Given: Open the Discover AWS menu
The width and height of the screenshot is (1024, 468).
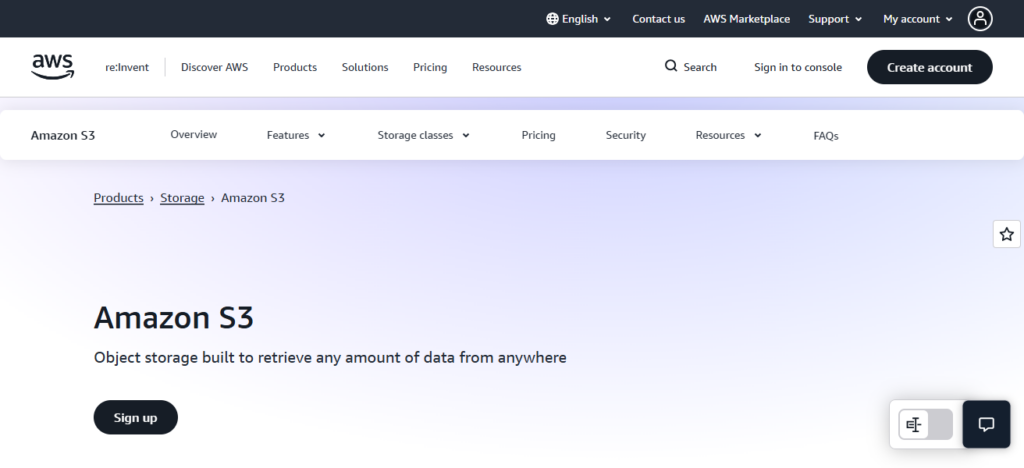Looking at the screenshot, I should click(x=214, y=67).
